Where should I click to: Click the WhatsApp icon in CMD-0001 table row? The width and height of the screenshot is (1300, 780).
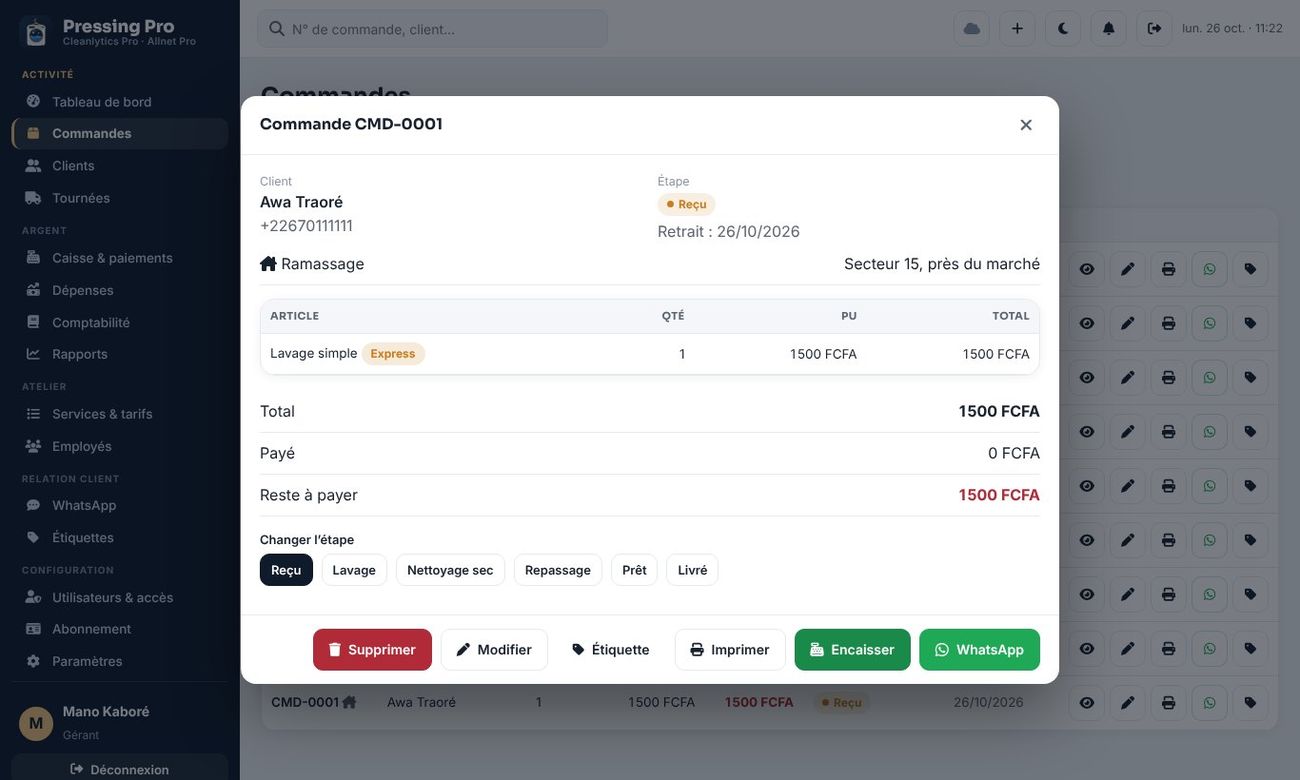[1210, 702]
